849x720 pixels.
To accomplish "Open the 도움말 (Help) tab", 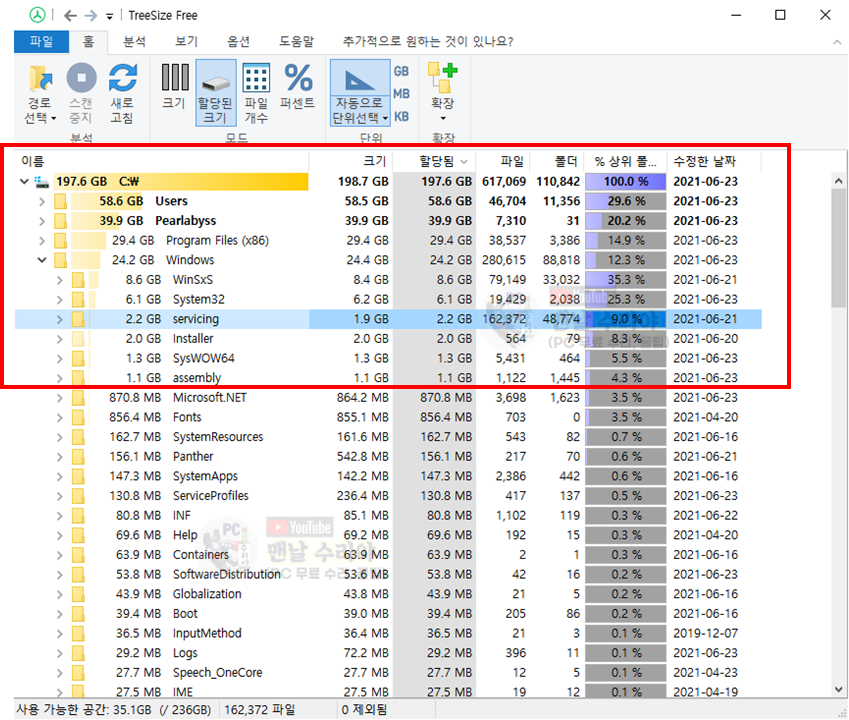I will [x=296, y=42].
